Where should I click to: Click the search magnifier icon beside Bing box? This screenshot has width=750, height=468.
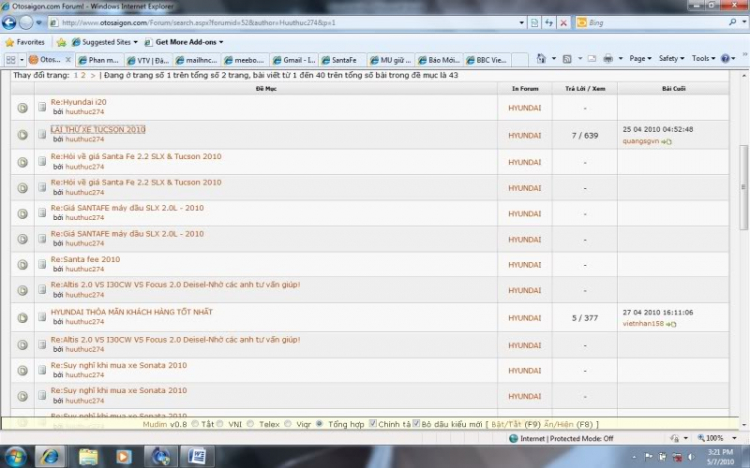pos(732,22)
